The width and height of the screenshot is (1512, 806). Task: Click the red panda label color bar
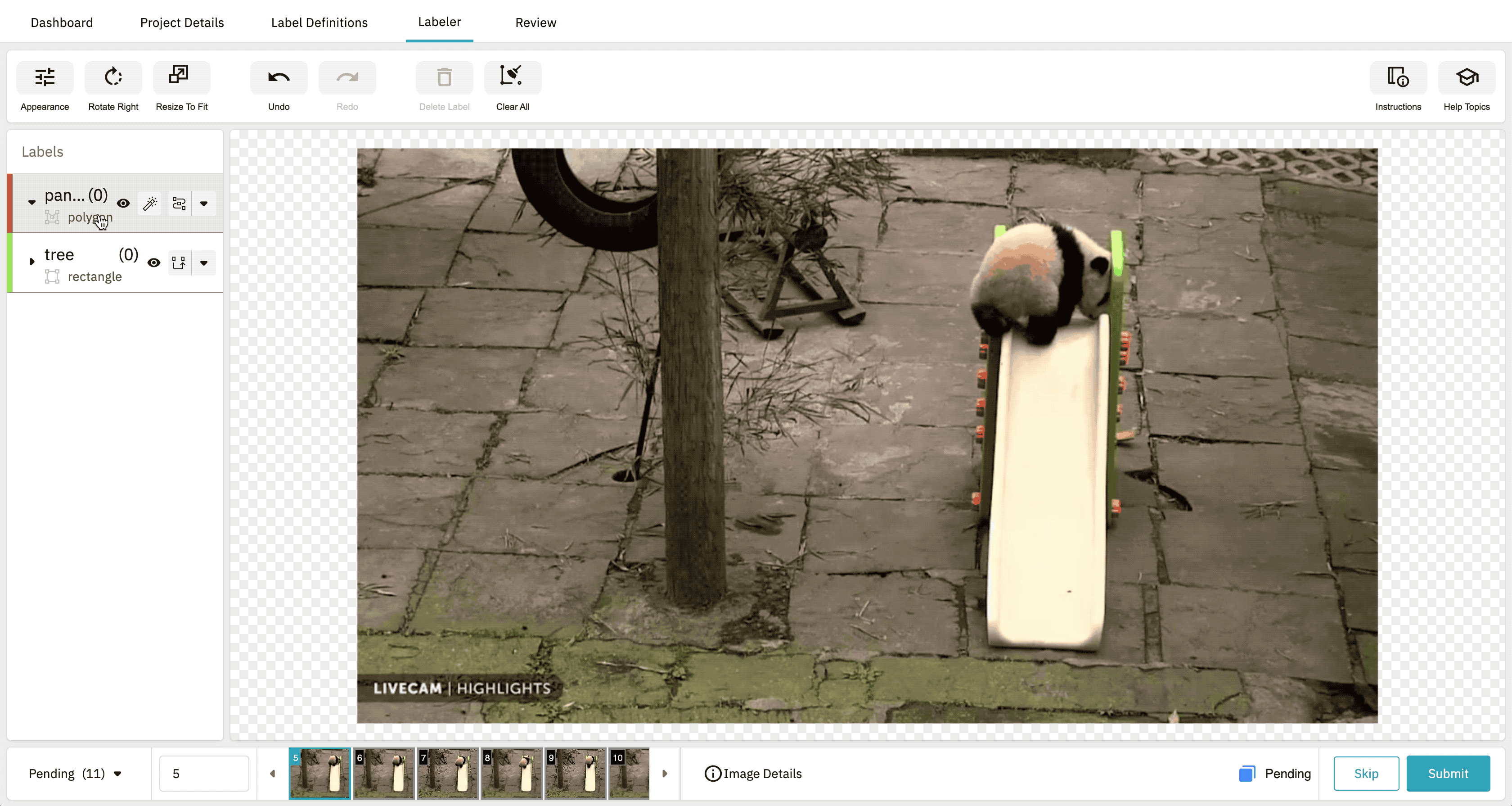coord(10,203)
